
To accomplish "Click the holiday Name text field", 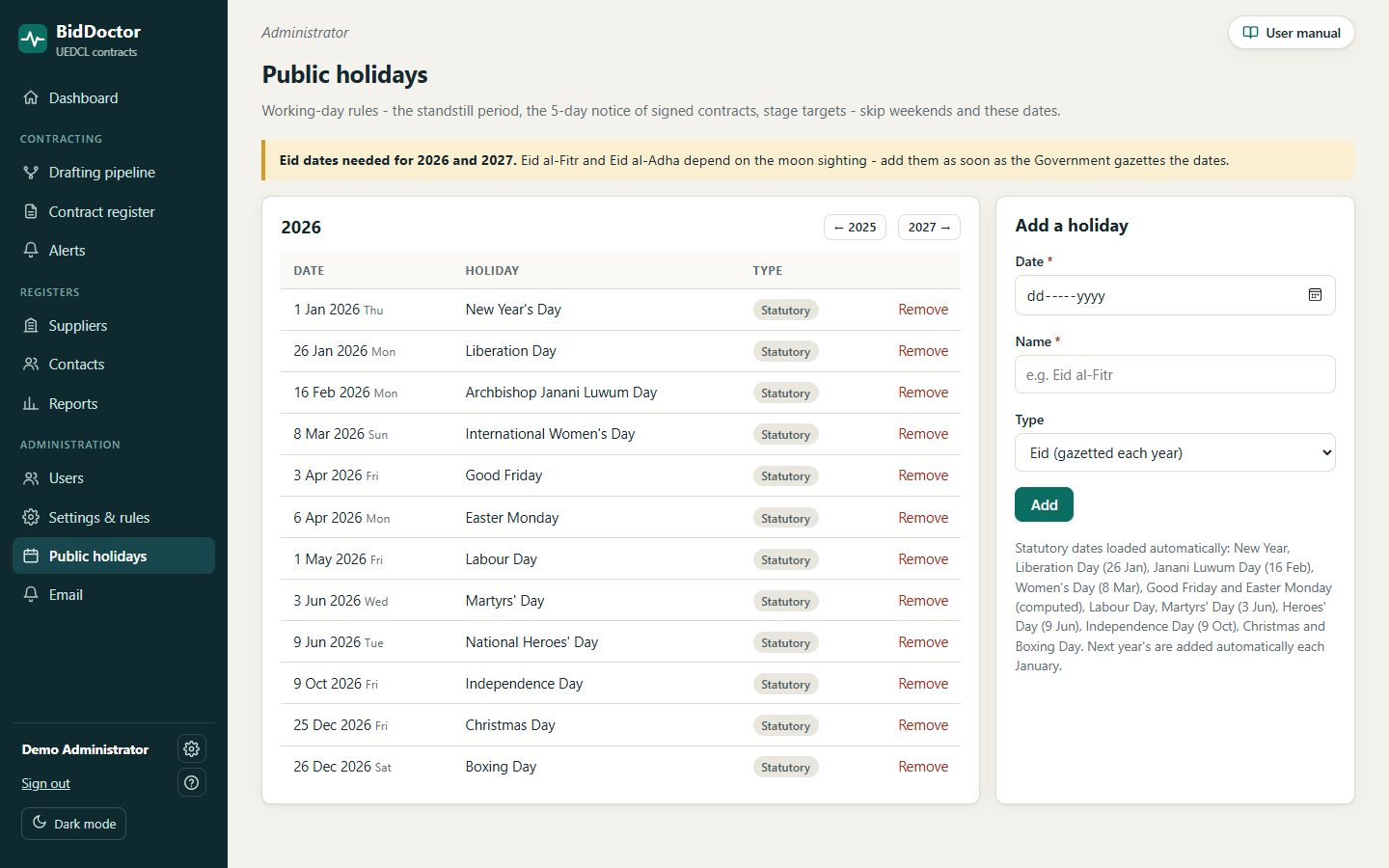I will pyautogui.click(x=1175, y=374).
